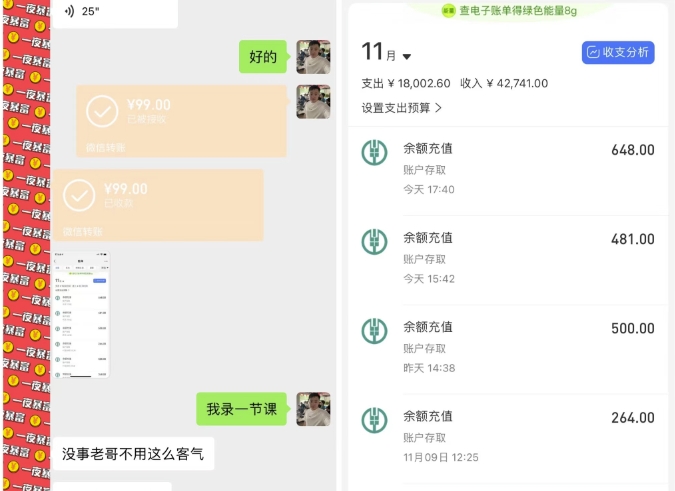
Task: Tap the 查电子账单得绿色能量8g banner
Action: pos(507,10)
